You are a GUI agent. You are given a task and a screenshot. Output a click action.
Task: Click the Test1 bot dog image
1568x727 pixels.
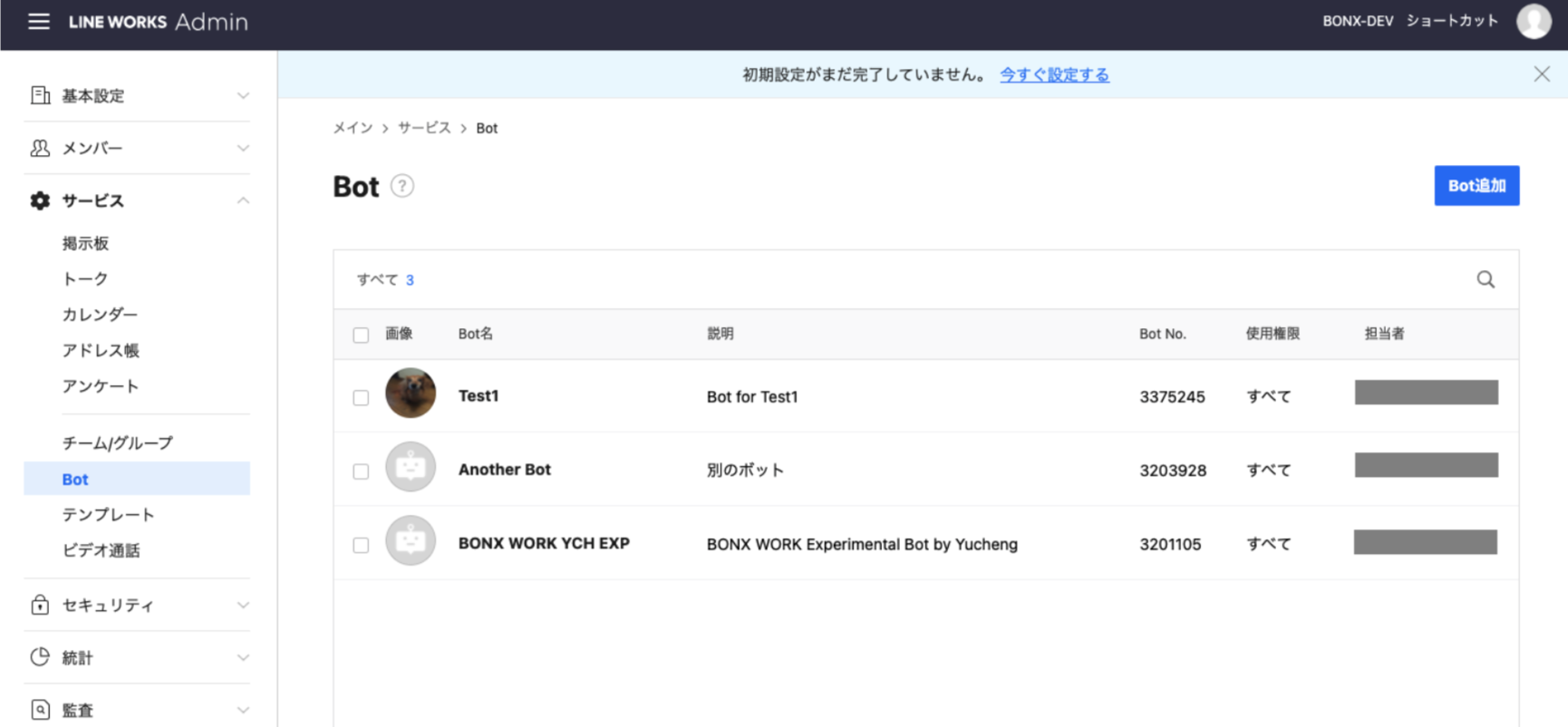tap(411, 393)
